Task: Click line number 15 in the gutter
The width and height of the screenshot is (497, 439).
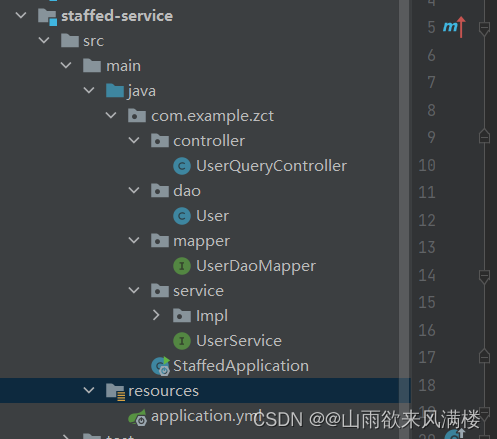Action: (x=427, y=302)
